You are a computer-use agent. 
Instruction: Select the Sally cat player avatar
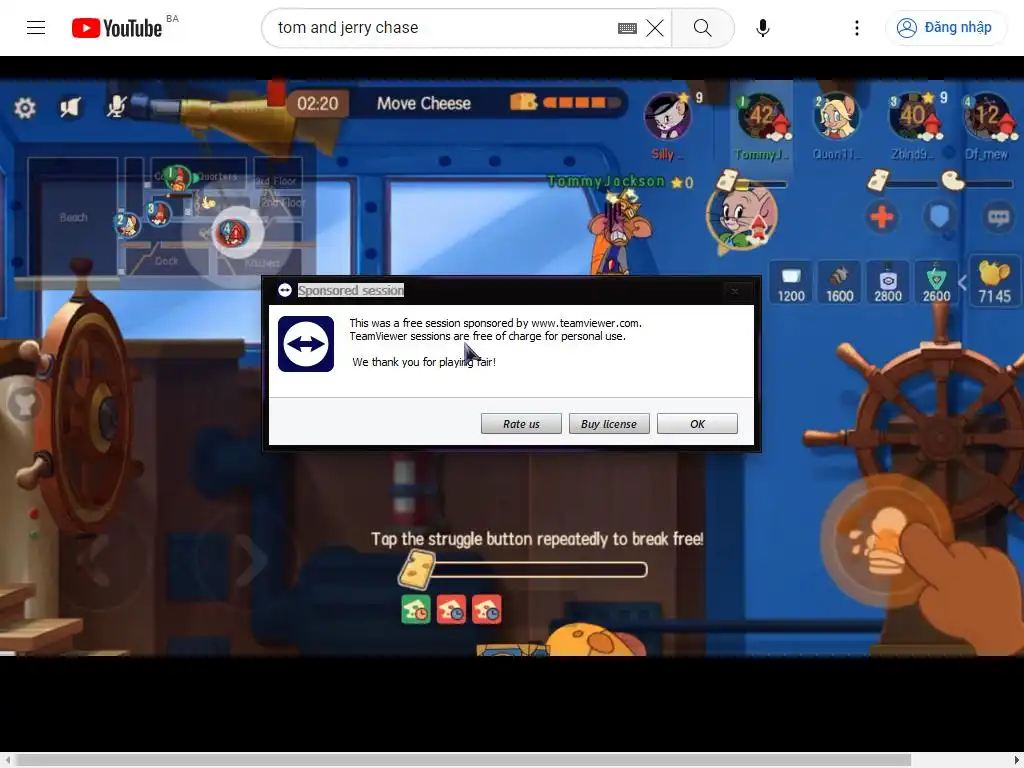pos(667,117)
